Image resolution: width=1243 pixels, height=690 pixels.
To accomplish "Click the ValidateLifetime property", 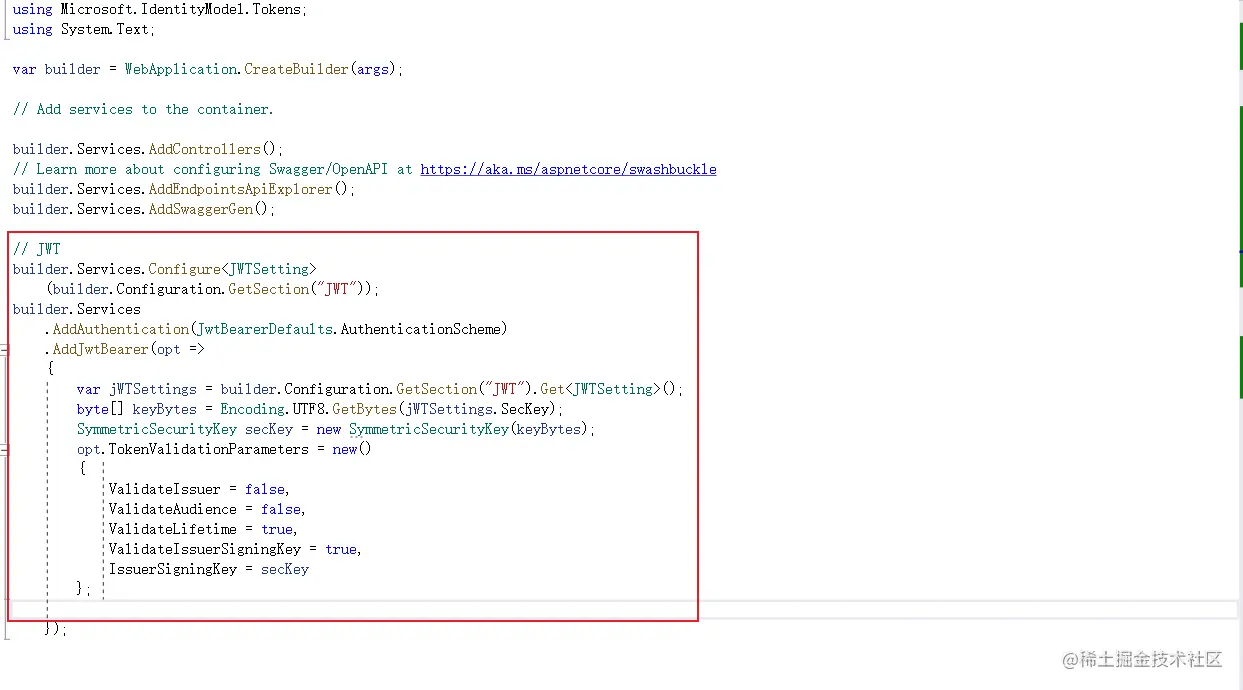I will tap(172, 529).
